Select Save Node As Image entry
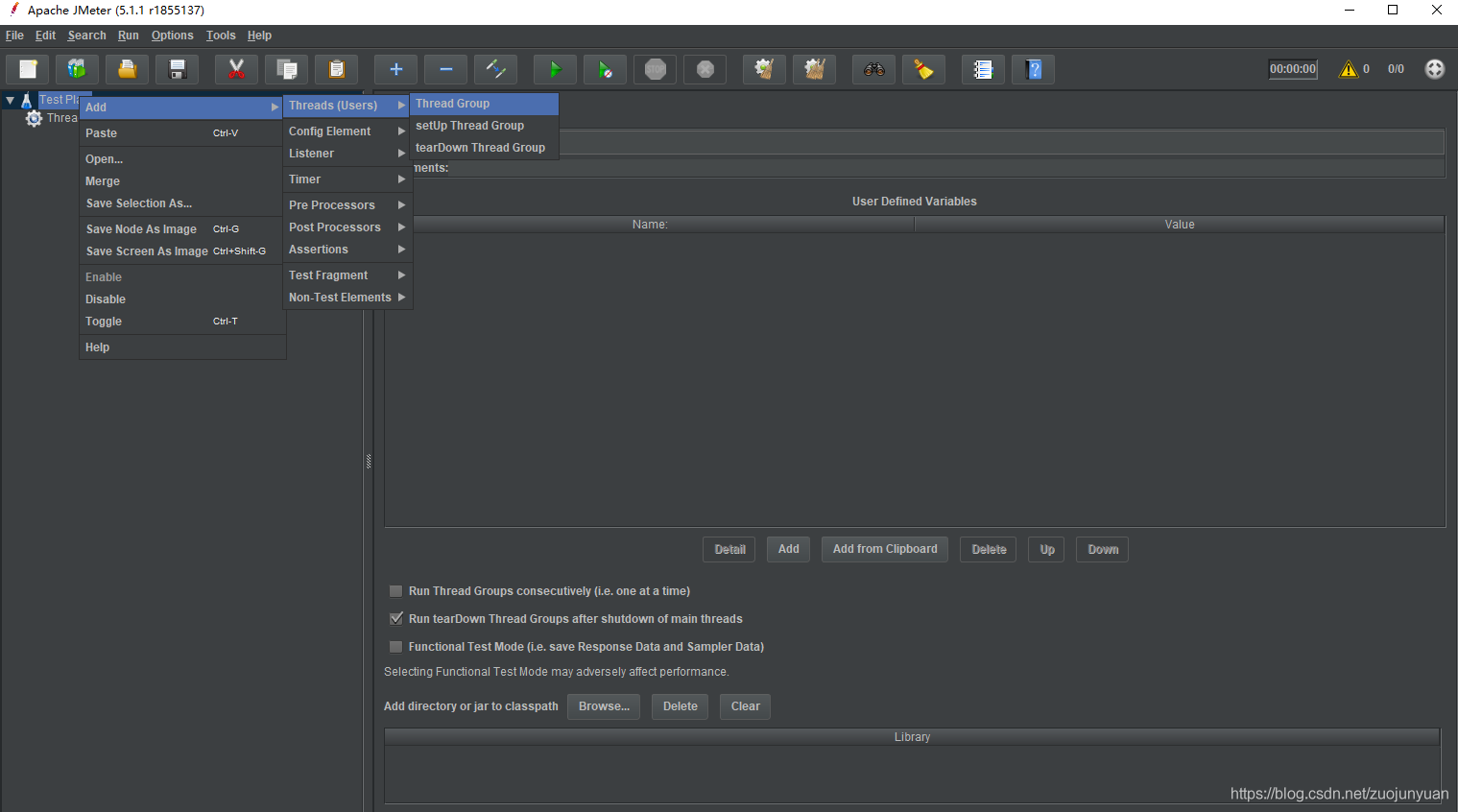The image size is (1458, 812). (x=182, y=229)
